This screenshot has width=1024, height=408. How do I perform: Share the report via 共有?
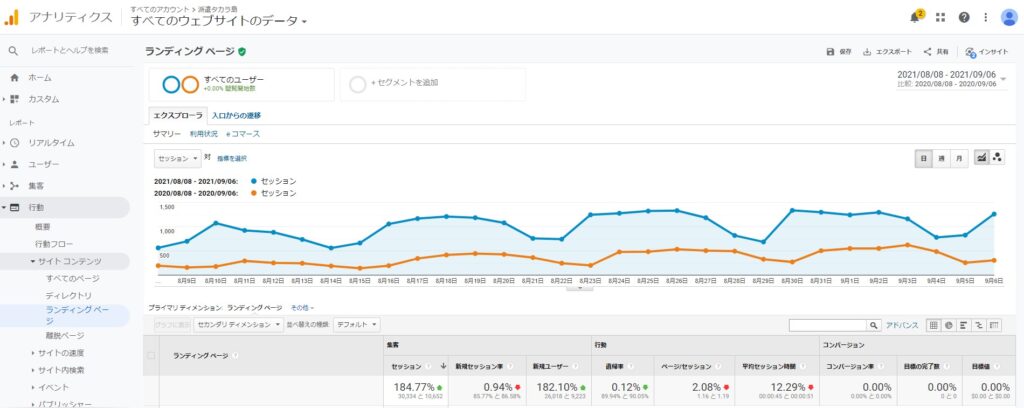(936, 52)
